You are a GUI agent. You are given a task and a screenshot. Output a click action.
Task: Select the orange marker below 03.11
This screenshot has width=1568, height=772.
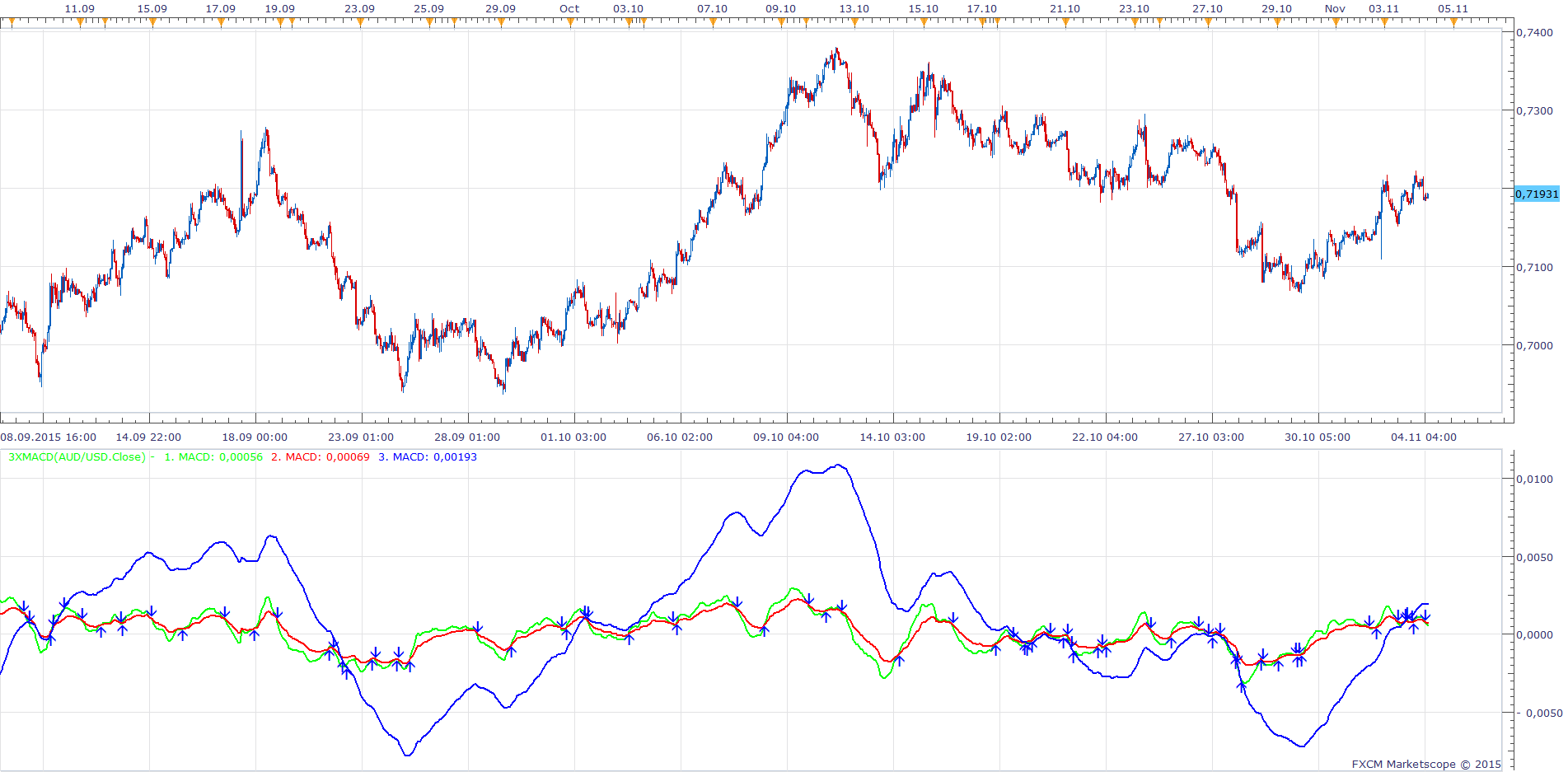pos(1384,23)
